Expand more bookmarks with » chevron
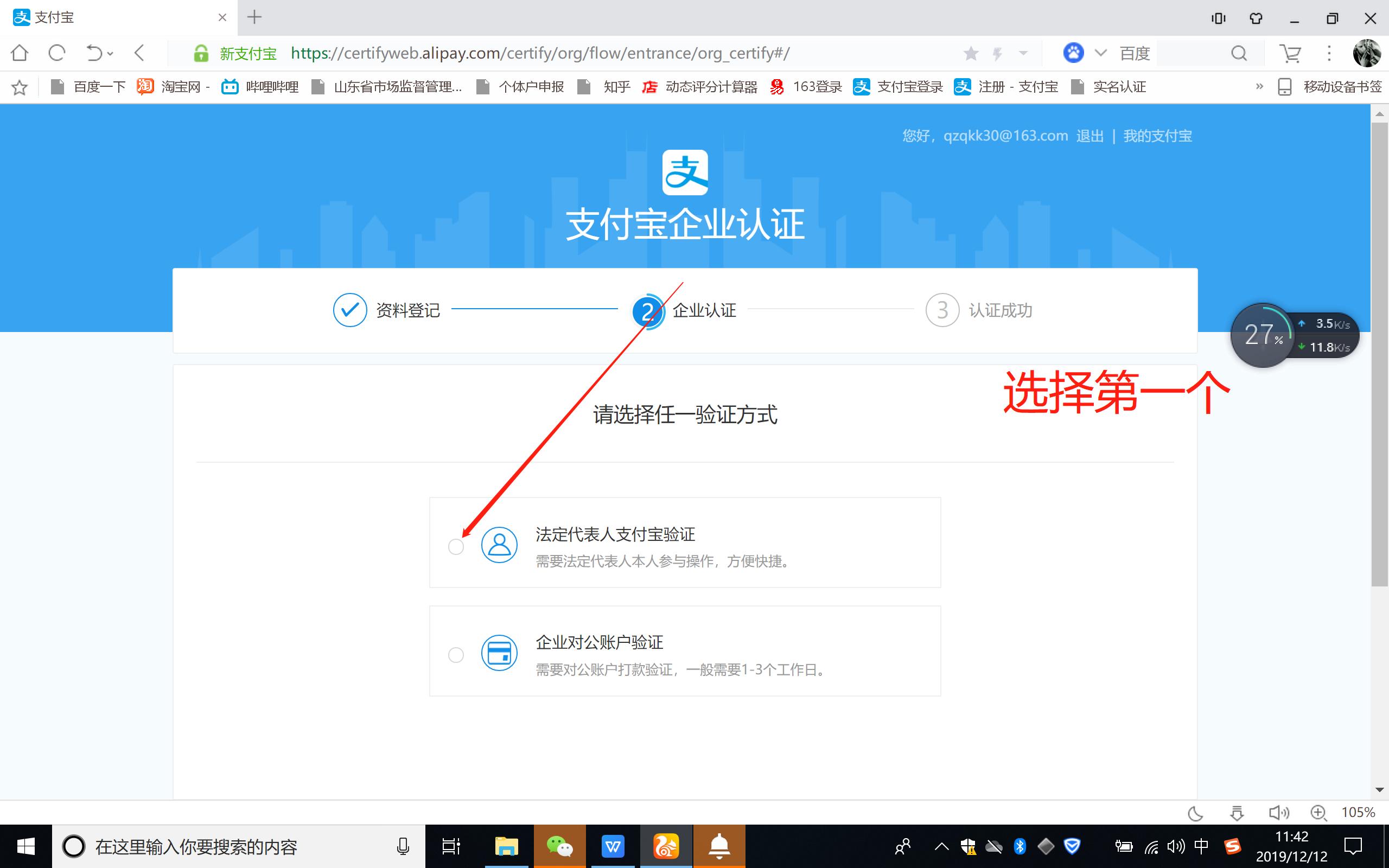 pos(1259,87)
